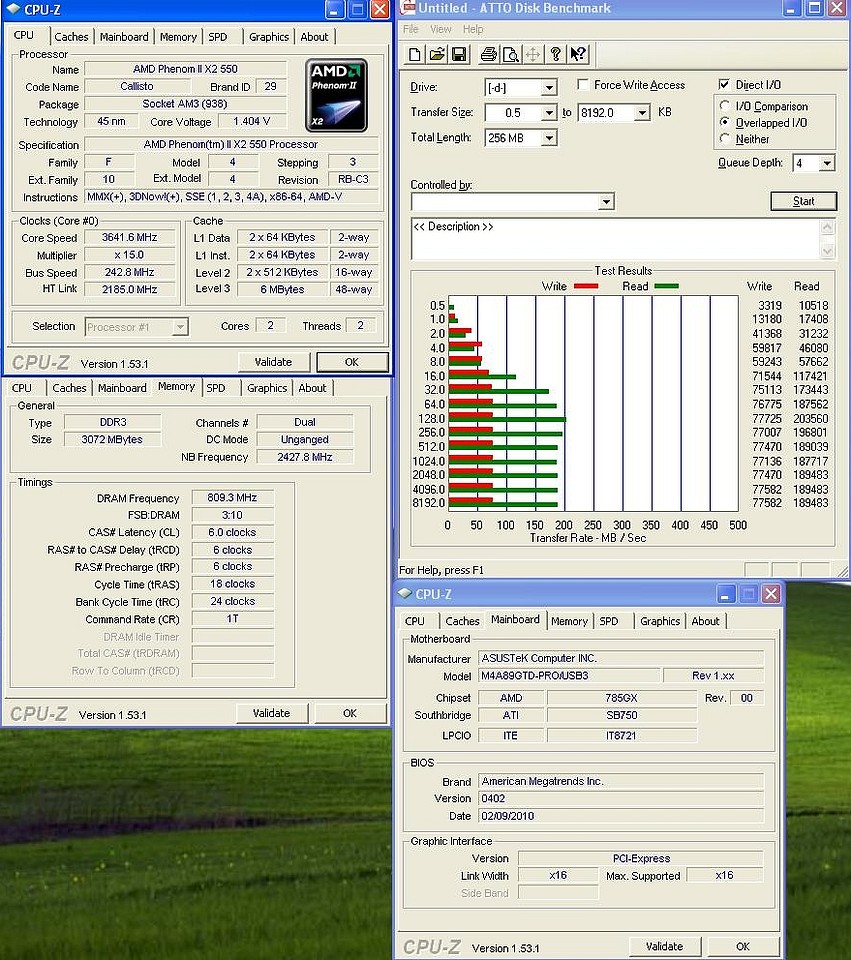Uncheck the Direct I/O checkbox
This screenshot has height=960, width=851.
coord(725,85)
